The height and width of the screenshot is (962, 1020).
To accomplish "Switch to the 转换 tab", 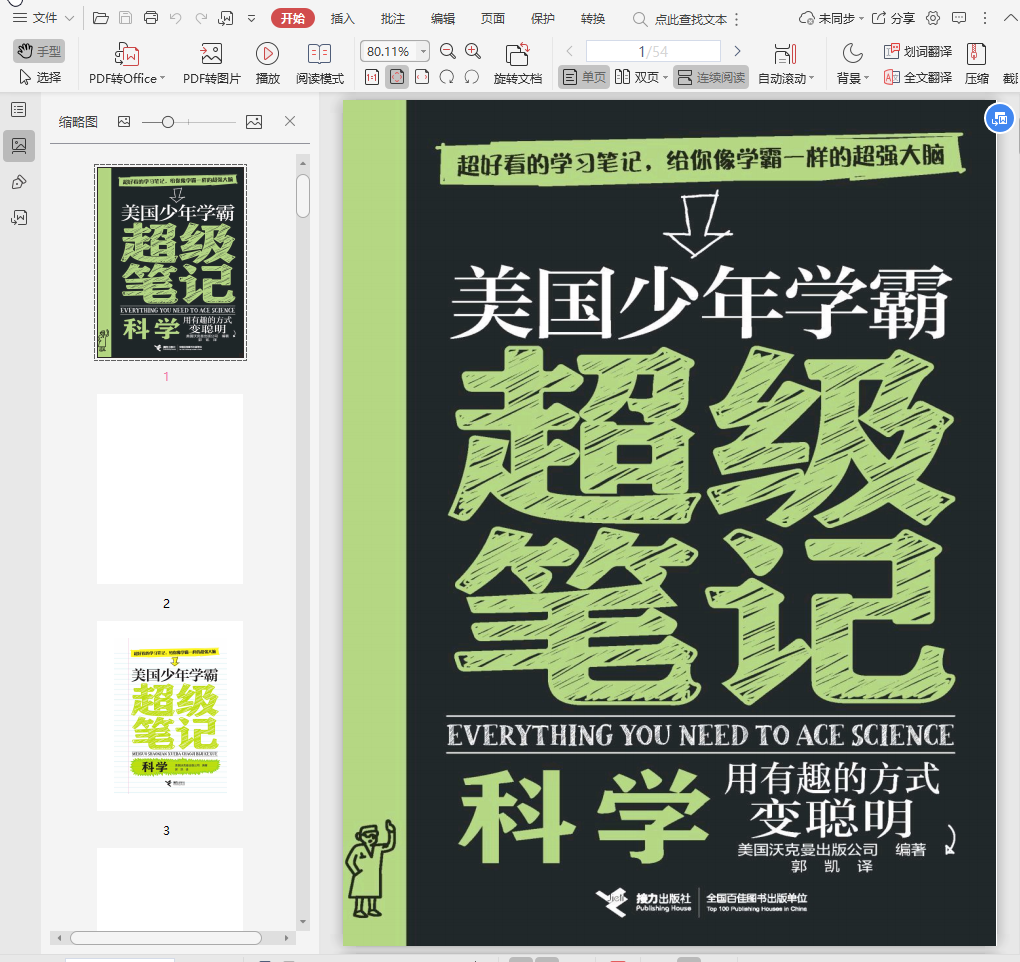I will (x=593, y=18).
